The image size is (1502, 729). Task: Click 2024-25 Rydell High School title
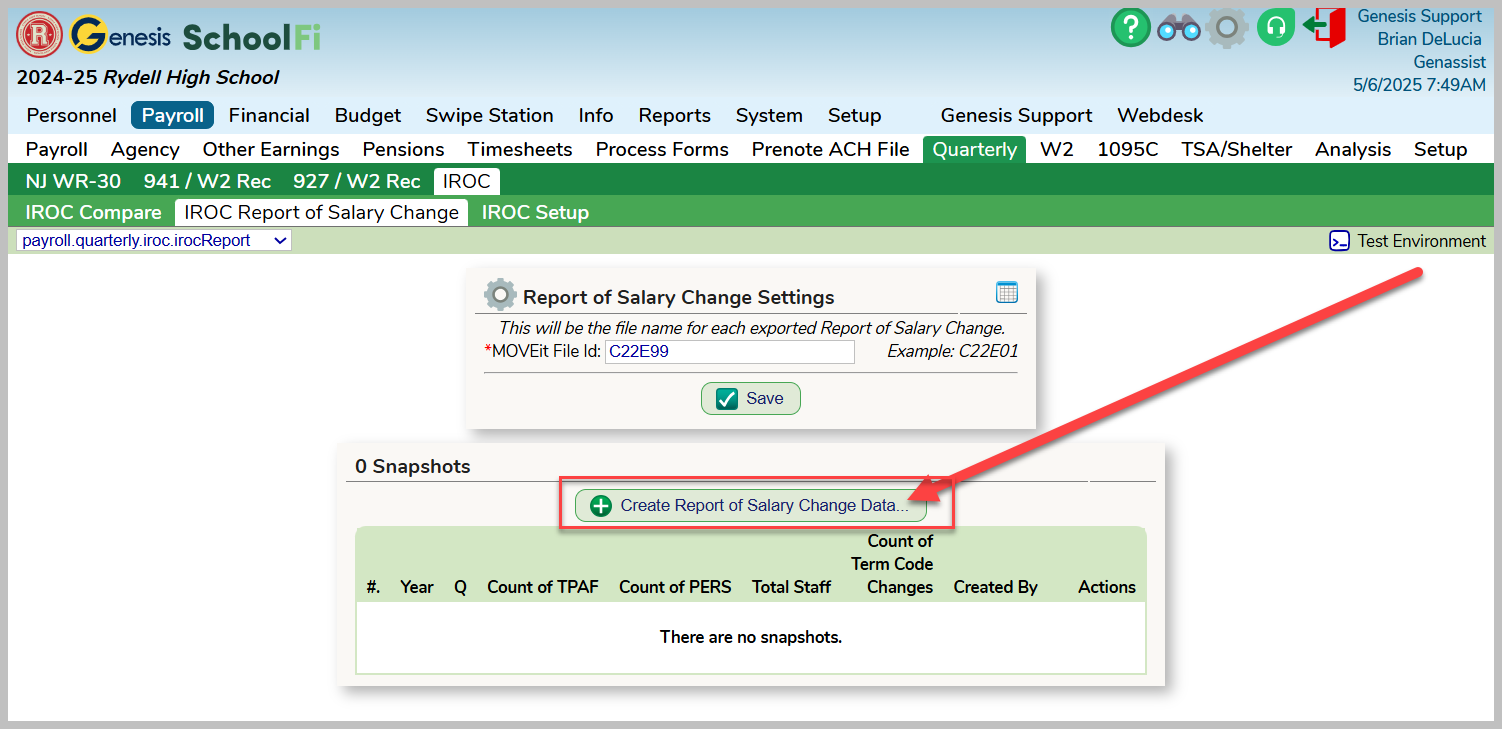148,78
